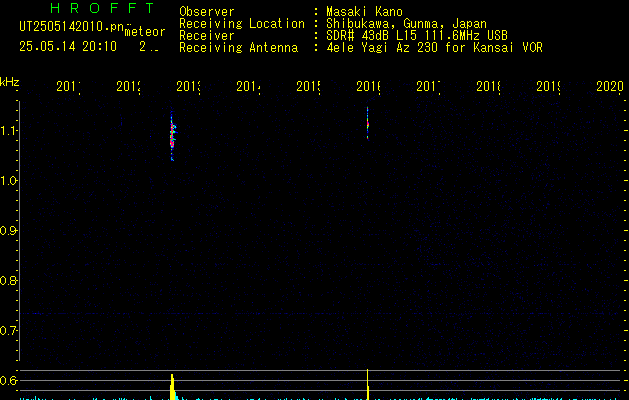Image resolution: width=629 pixels, height=400 pixels.
Task: Click the 2020 time axis label
Action: tap(609, 86)
